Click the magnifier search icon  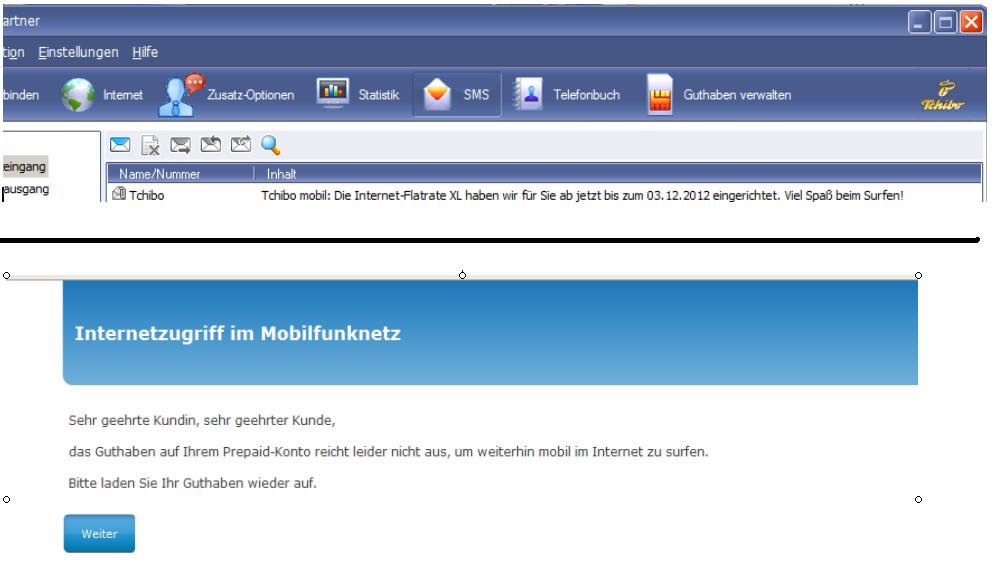tap(271, 145)
